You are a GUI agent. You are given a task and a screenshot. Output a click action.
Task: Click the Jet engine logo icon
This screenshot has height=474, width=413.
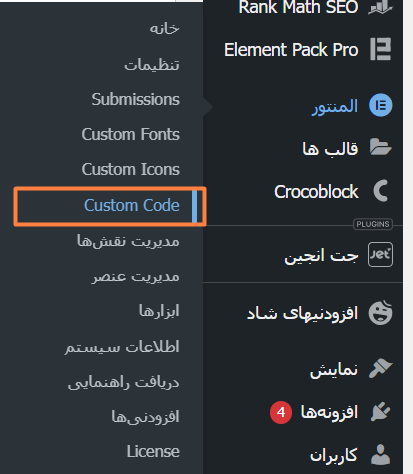click(380, 255)
